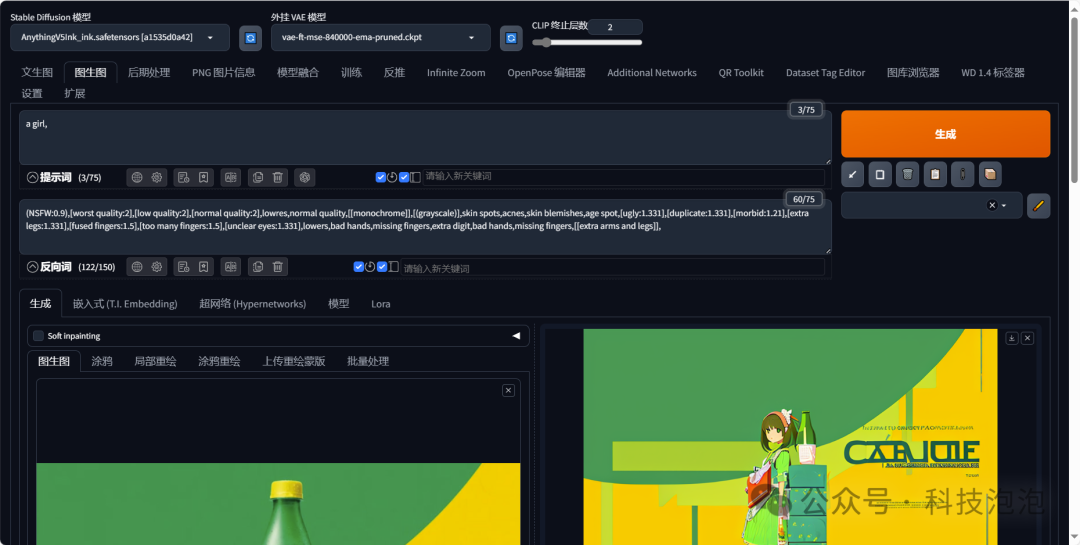The width and height of the screenshot is (1080, 545).
Task: Open the PNG 图片信息 tab
Action: tap(224, 72)
